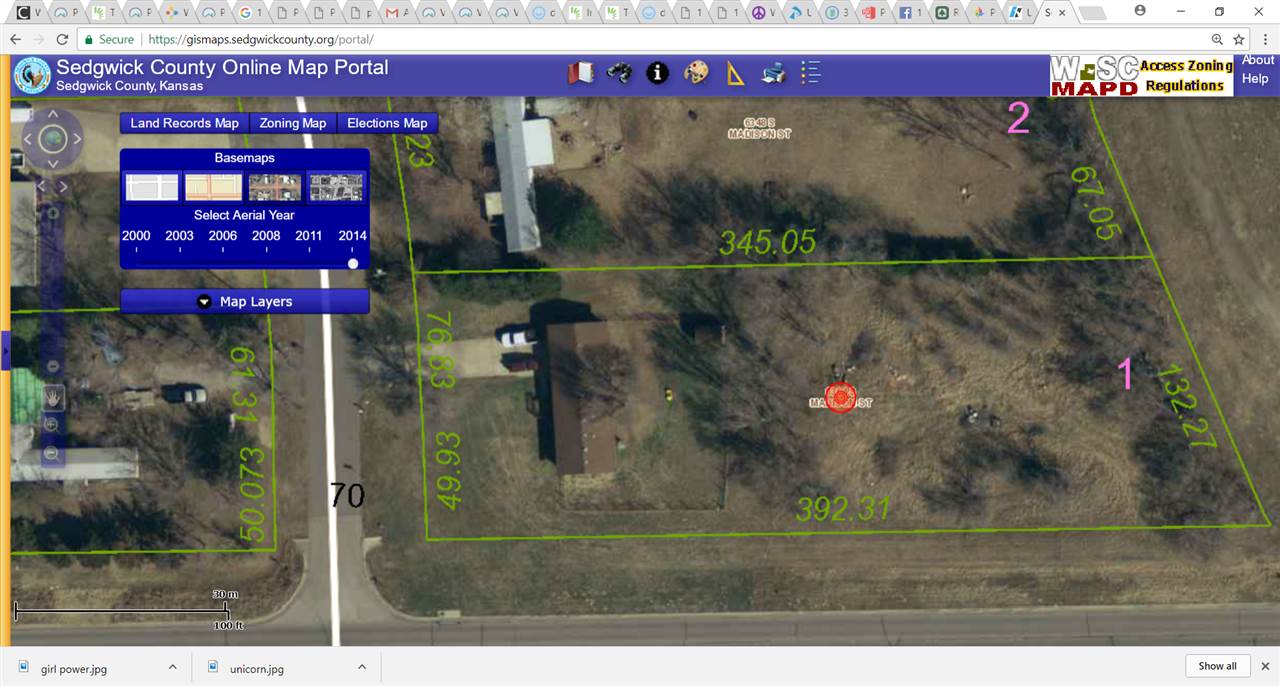The image size is (1280, 686).
Task: Activate the hand pan tool
Action: (53, 398)
